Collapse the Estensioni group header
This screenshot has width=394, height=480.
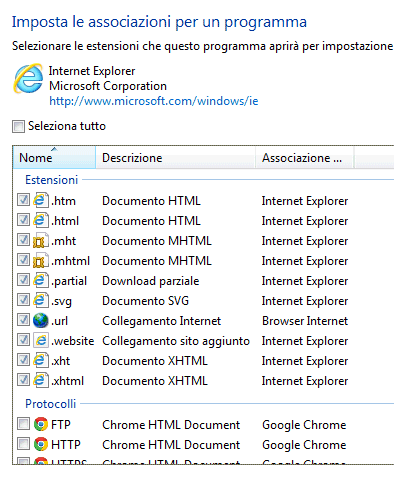point(51,180)
